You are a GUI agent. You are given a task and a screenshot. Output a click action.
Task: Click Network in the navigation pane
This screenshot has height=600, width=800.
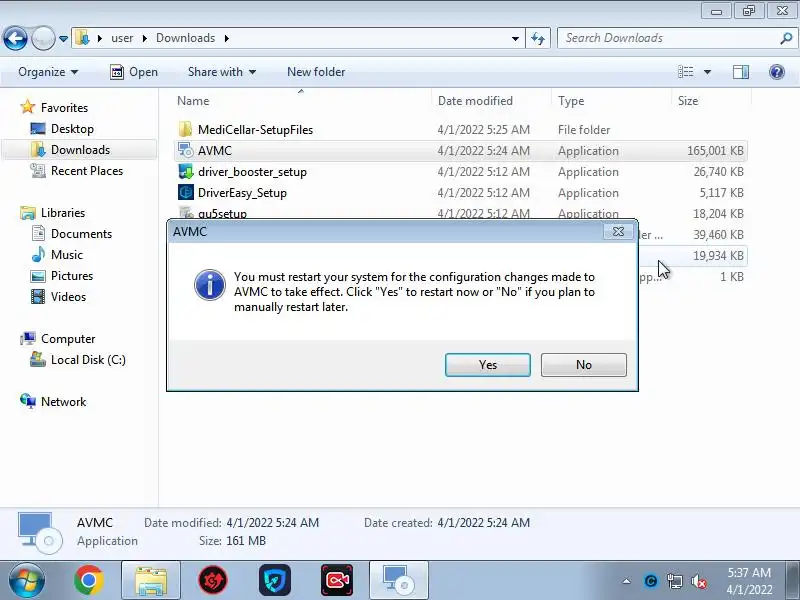click(x=64, y=402)
